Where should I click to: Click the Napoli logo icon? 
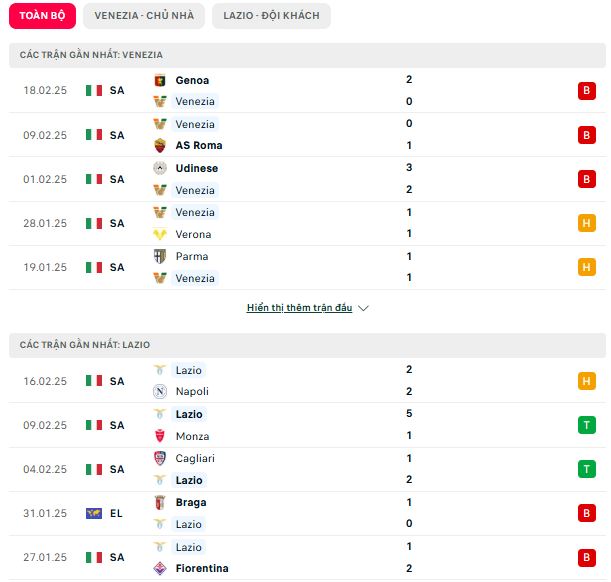point(160,391)
